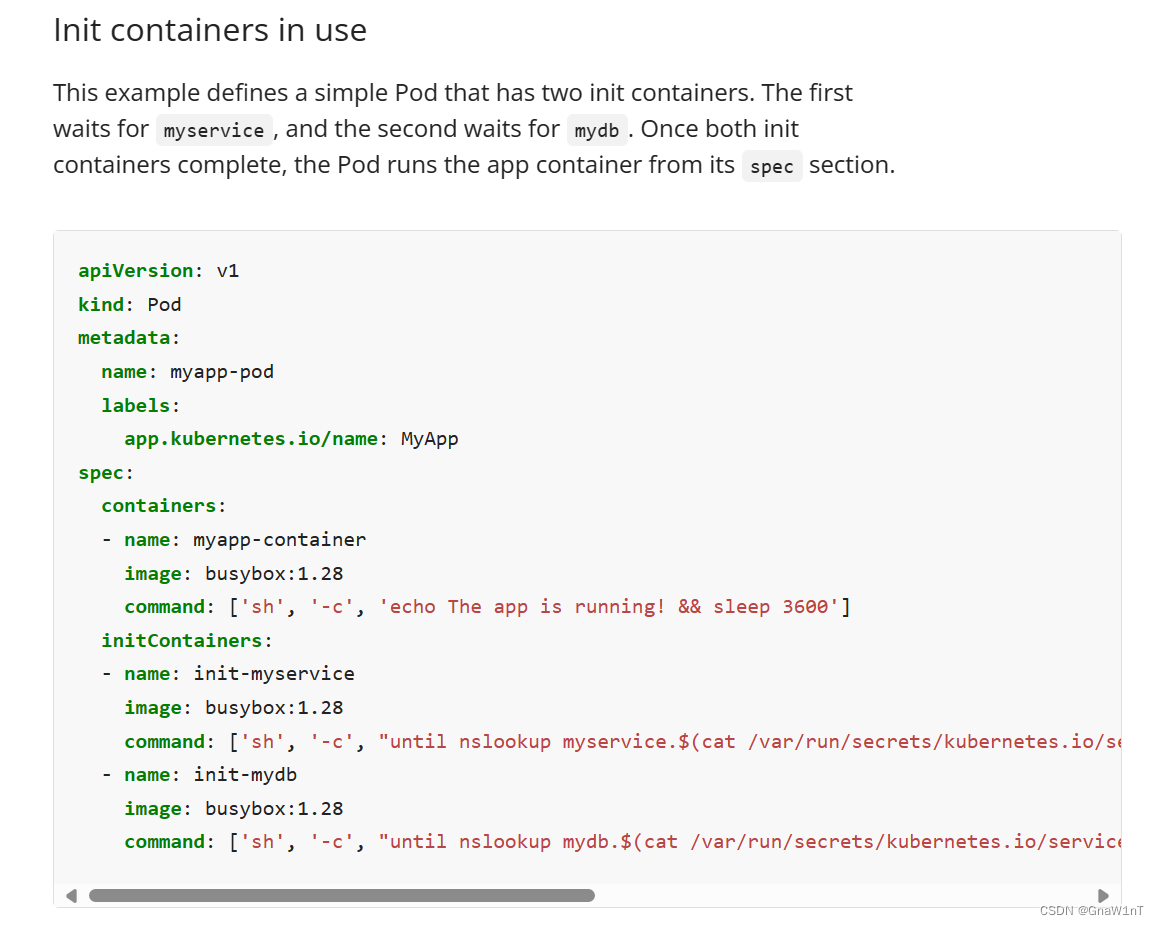Click the inline code 'mydb'
The width and height of the screenshot is (1159, 925).
point(597,130)
